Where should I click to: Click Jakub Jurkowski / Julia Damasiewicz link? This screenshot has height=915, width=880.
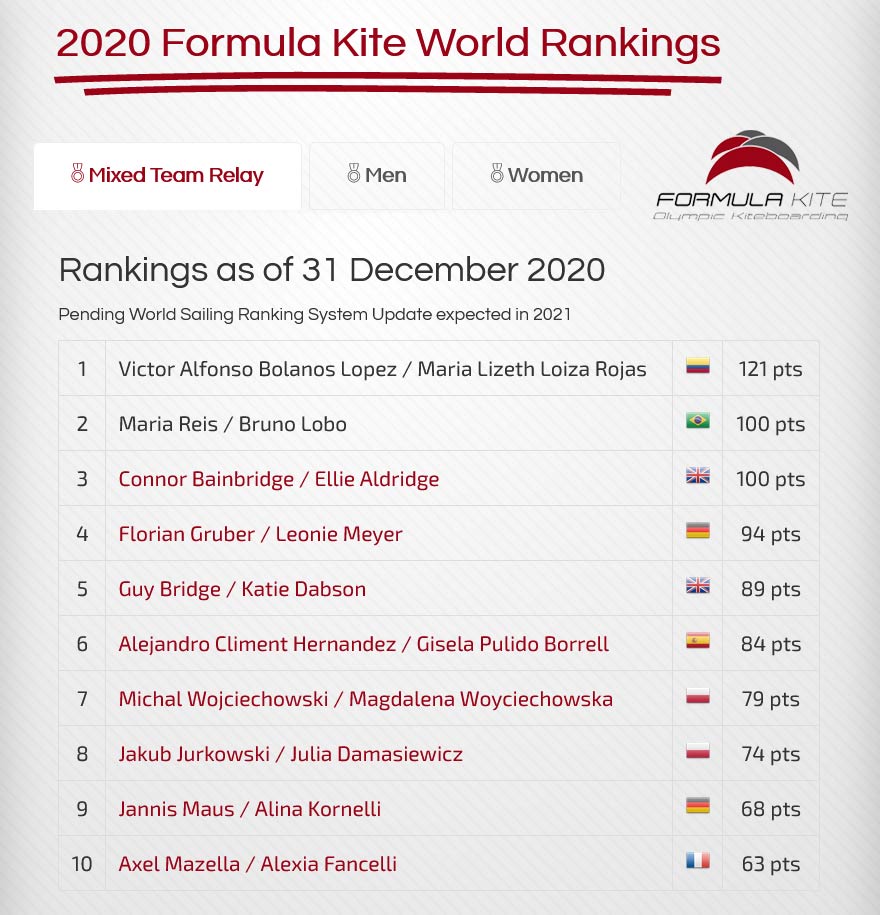point(291,754)
